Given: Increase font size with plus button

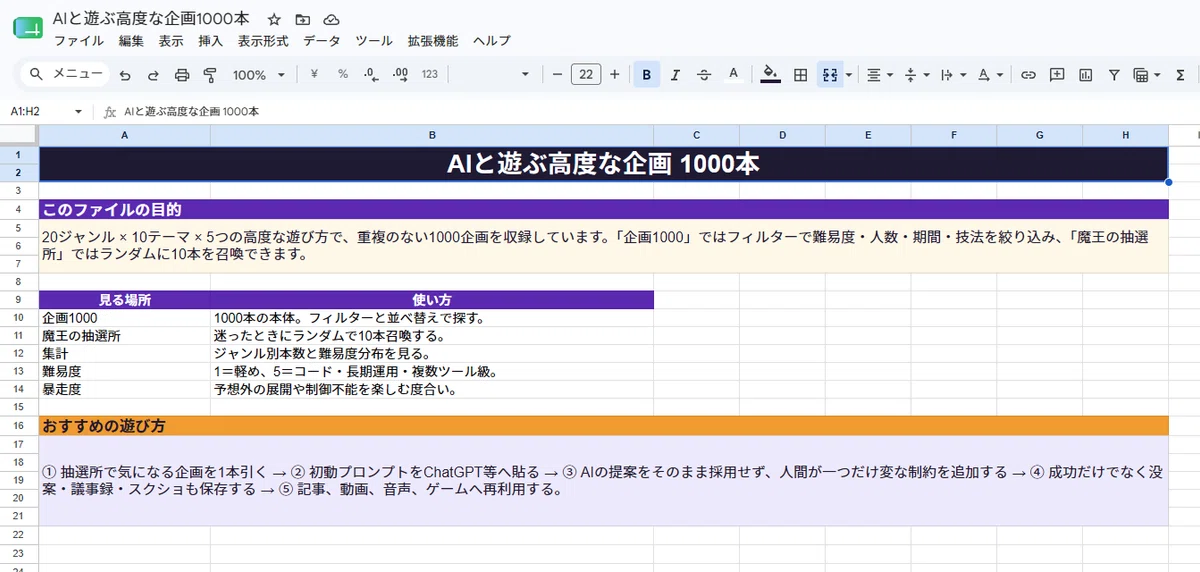Looking at the screenshot, I should 614,74.
